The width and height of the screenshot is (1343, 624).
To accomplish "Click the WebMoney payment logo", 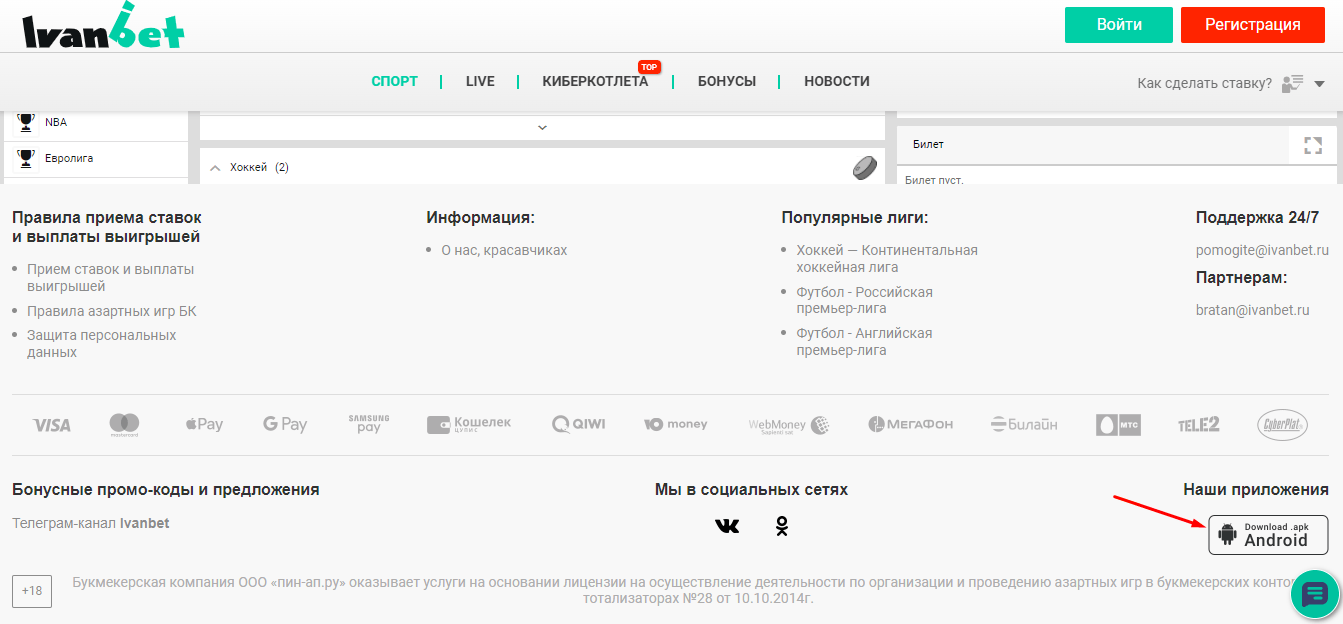I will pyautogui.click(x=790, y=425).
